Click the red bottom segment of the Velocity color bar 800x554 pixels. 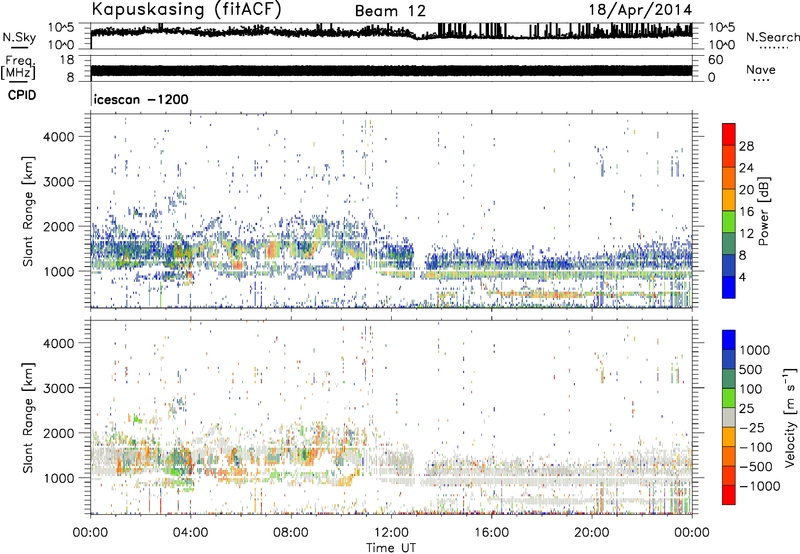coord(729,495)
